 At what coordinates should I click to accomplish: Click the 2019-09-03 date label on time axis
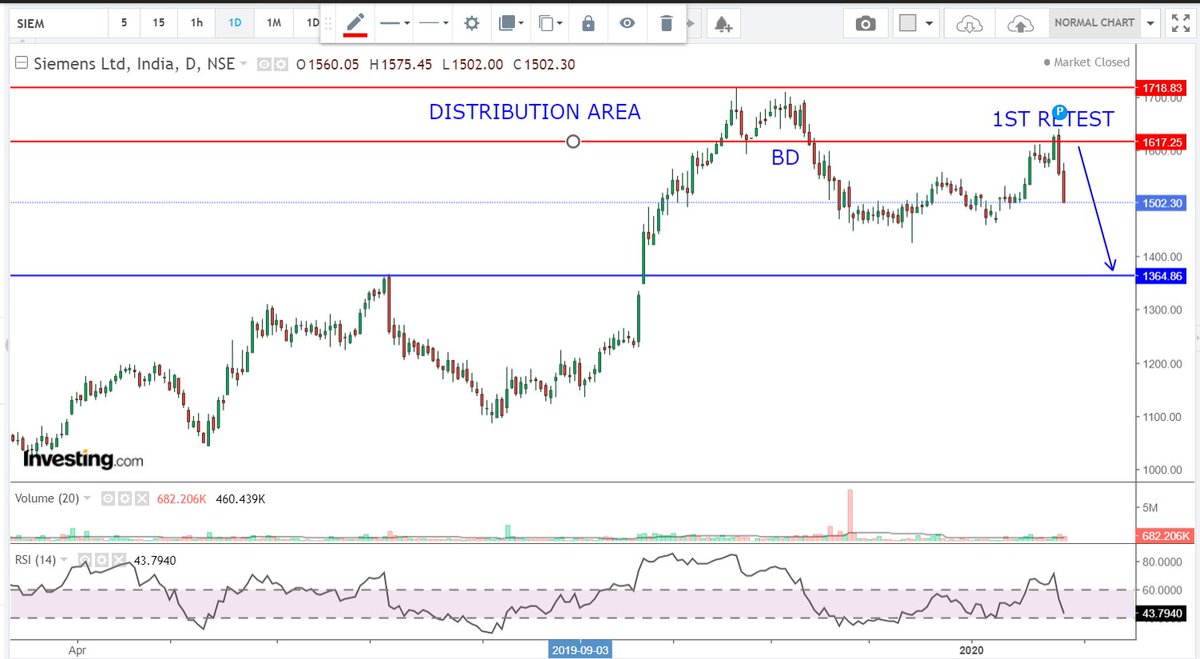point(580,650)
